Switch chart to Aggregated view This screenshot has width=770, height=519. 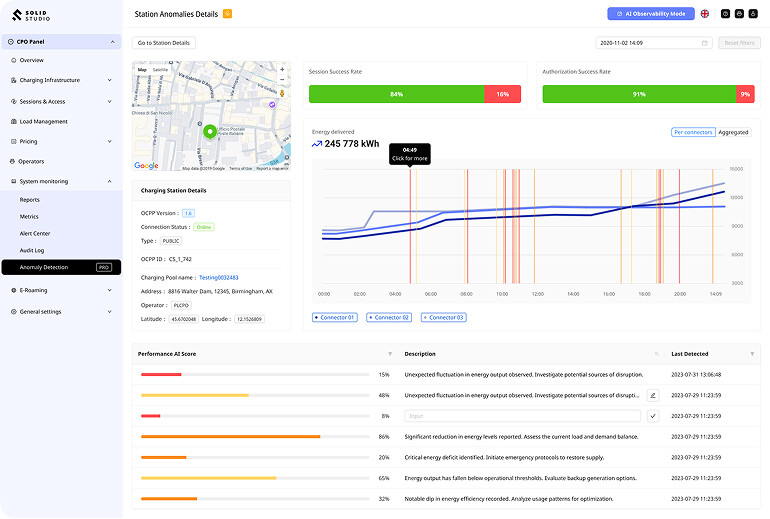pyautogui.click(x=733, y=132)
